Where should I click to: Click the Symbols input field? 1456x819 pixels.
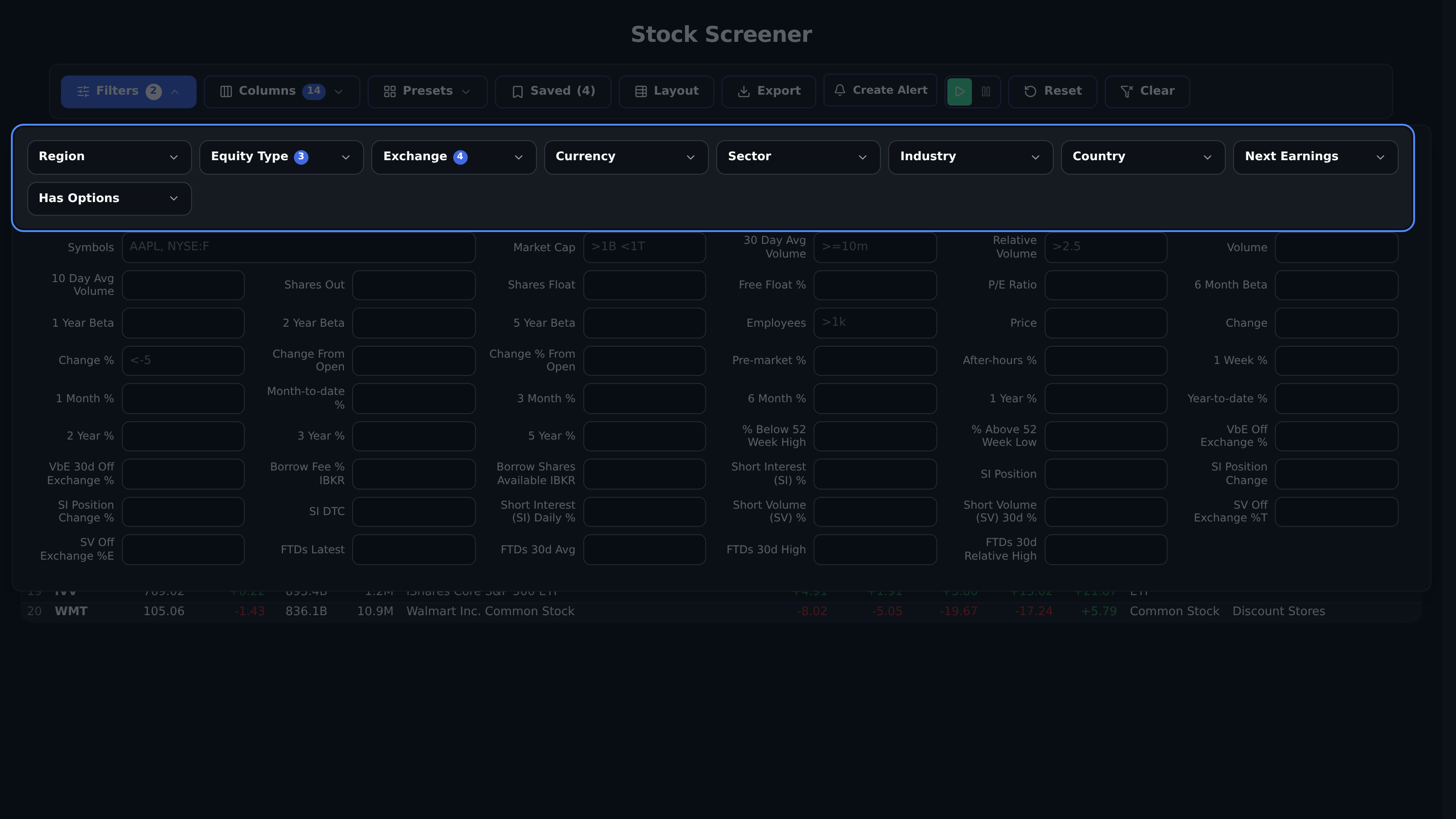click(298, 248)
